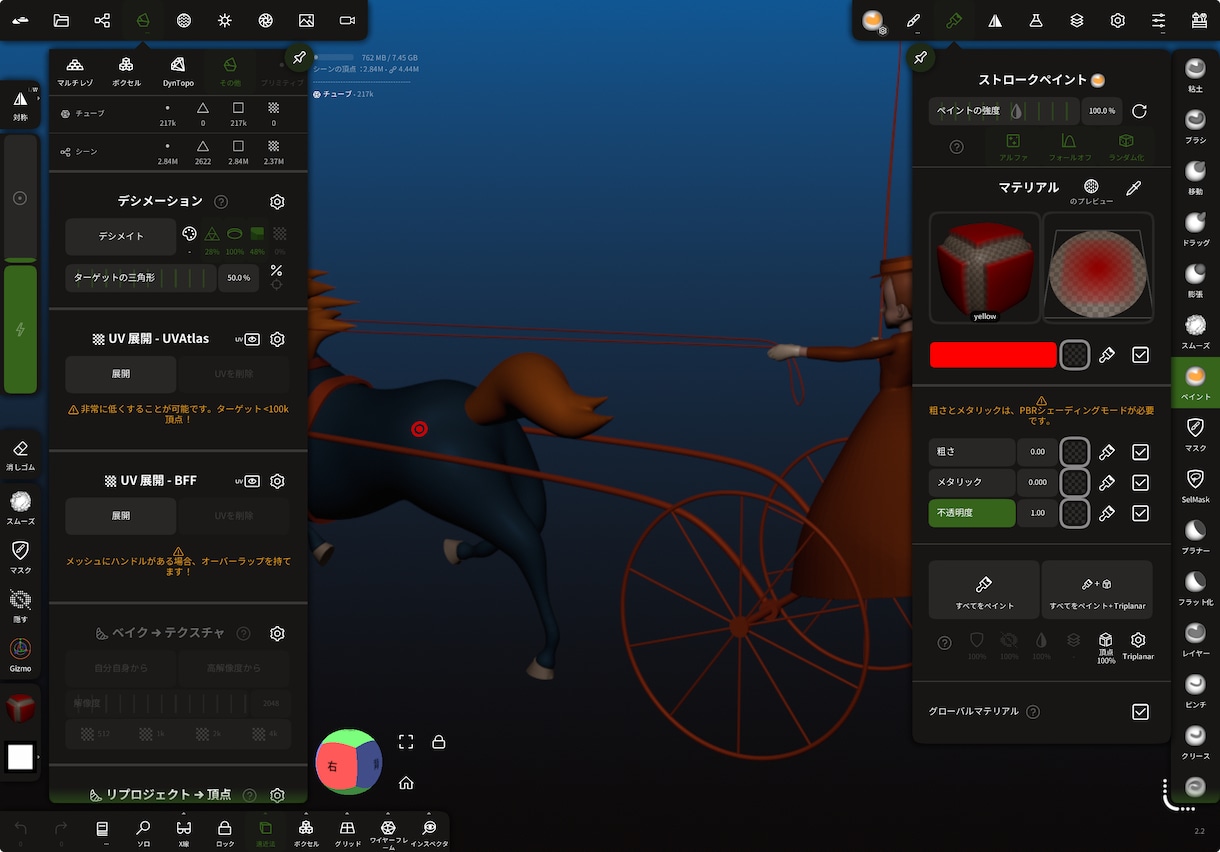Reset ペイントの強度 with the circular arrow
Image resolution: width=1220 pixels, height=852 pixels.
pyautogui.click(x=1139, y=111)
